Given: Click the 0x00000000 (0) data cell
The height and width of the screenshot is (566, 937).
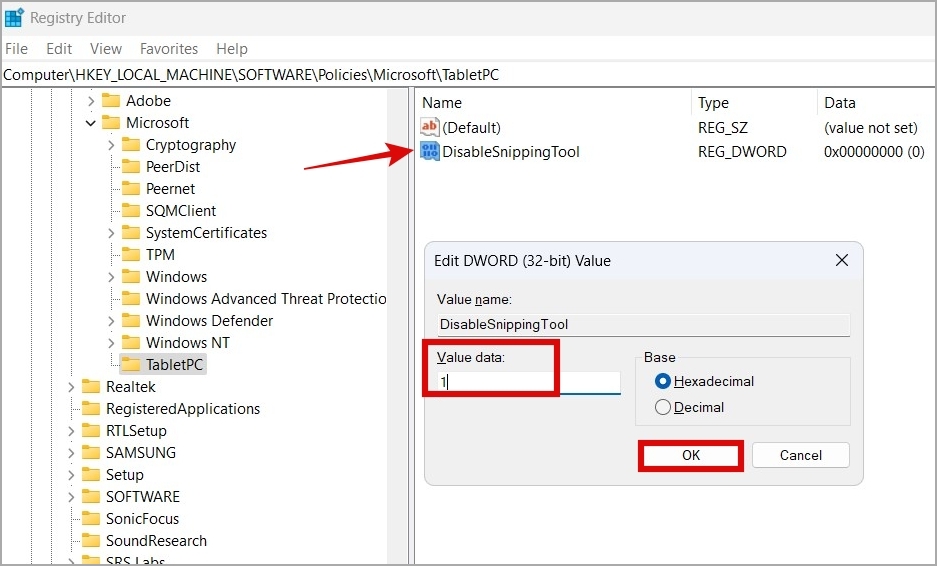Looking at the screenshot, I should coord(874,152).
